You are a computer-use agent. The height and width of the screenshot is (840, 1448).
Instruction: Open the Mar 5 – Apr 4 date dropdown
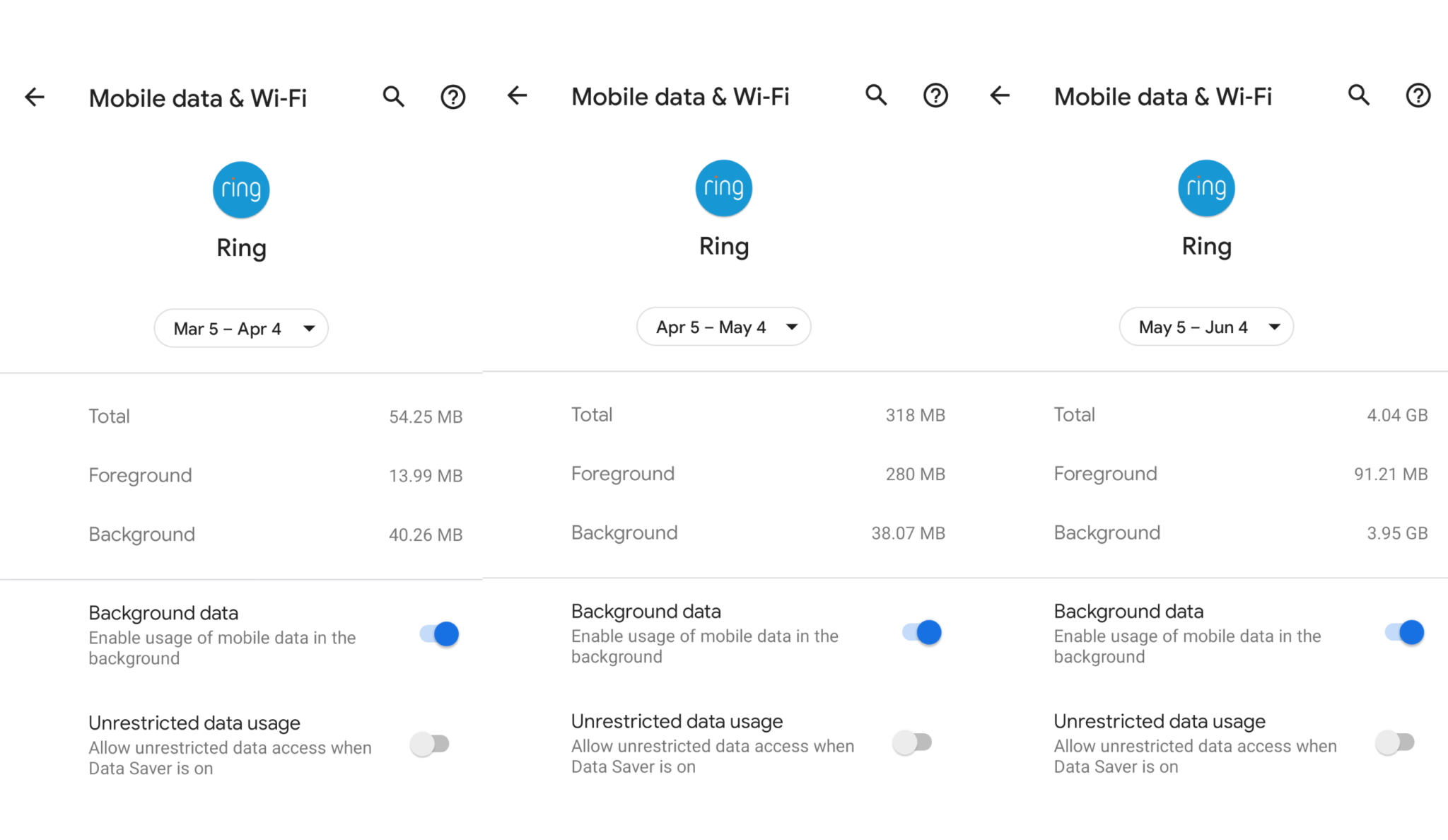click(241, 328)
